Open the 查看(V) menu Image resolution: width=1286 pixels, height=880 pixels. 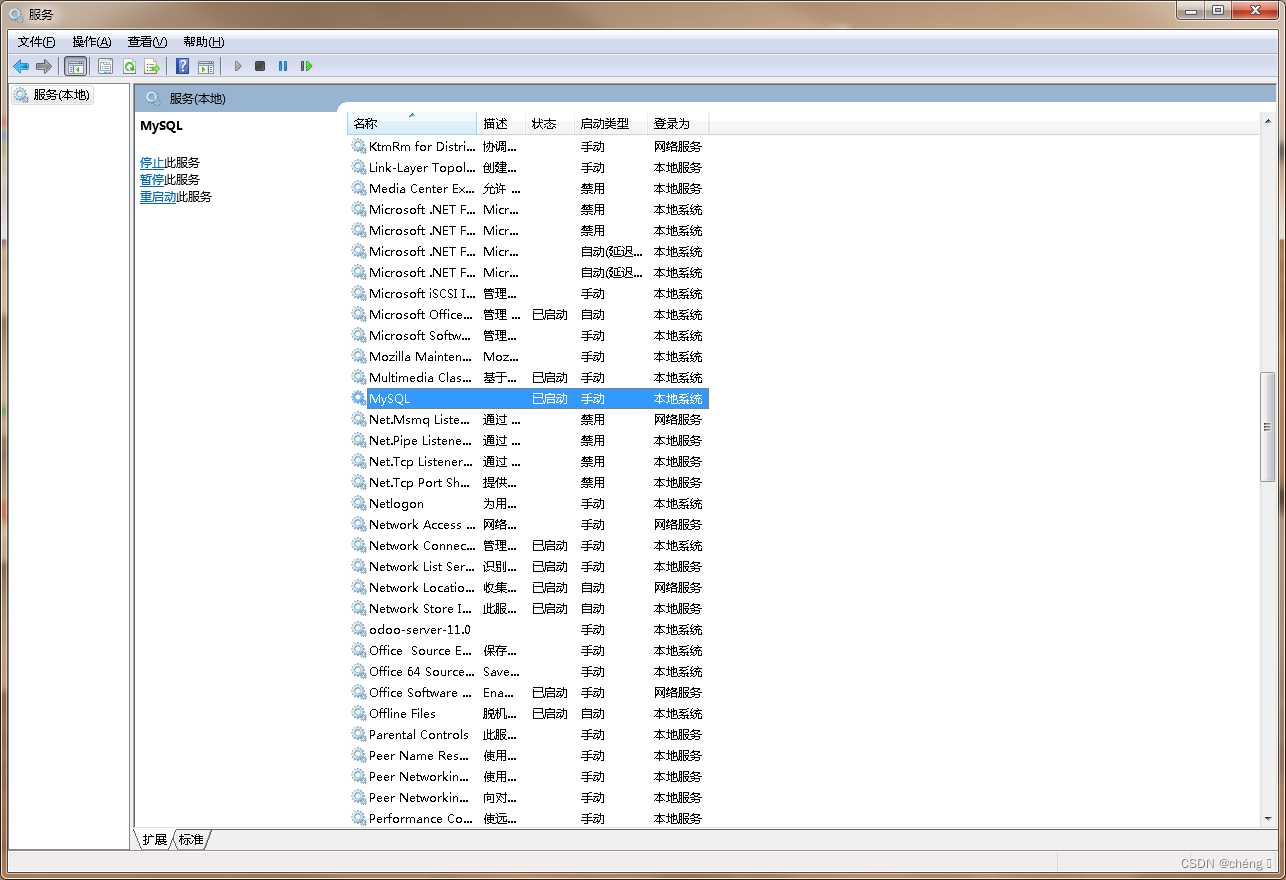[147, 42]
